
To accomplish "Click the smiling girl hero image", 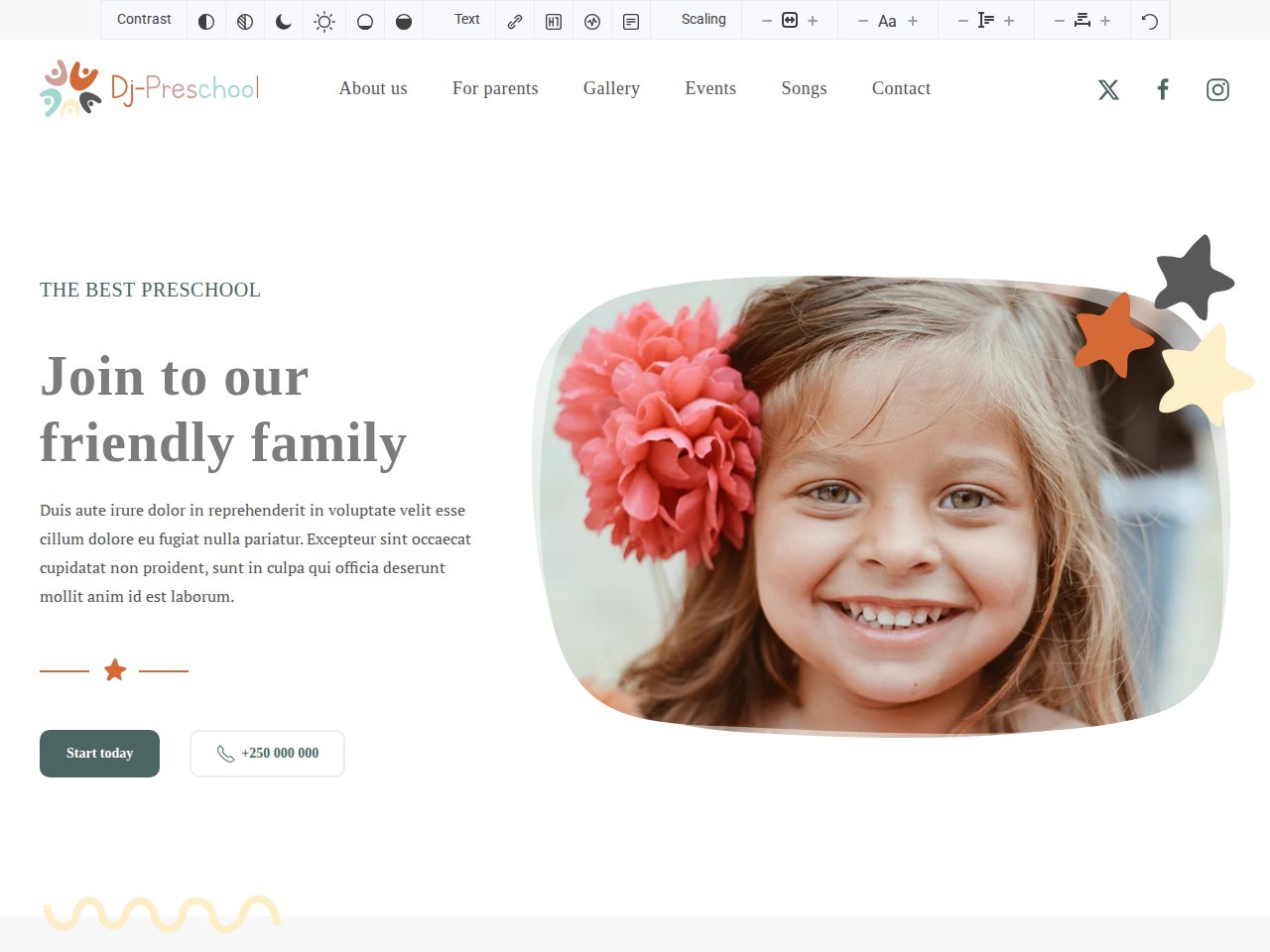I will point(881,506).
